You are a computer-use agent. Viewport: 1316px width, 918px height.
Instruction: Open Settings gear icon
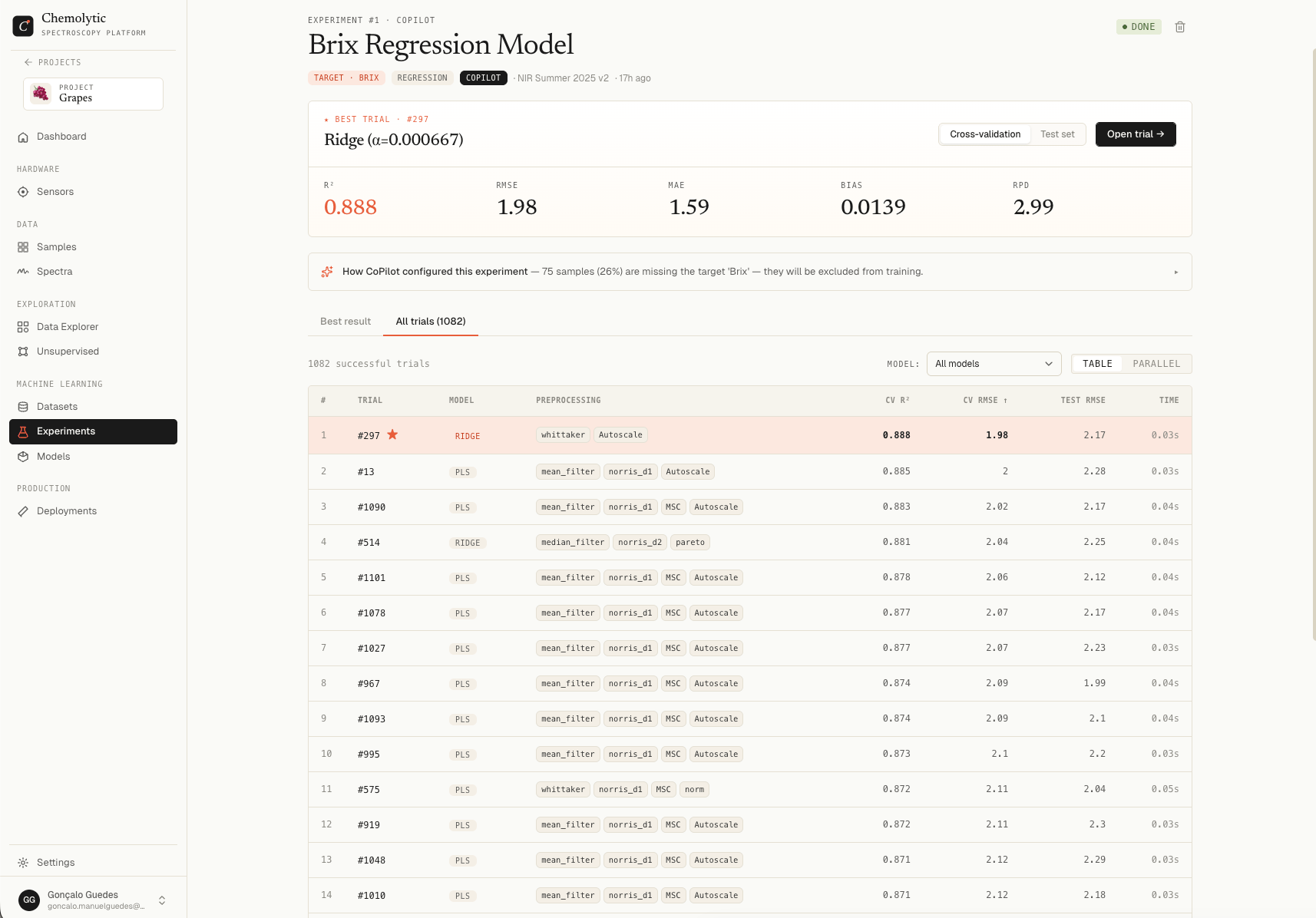(23, 863)
